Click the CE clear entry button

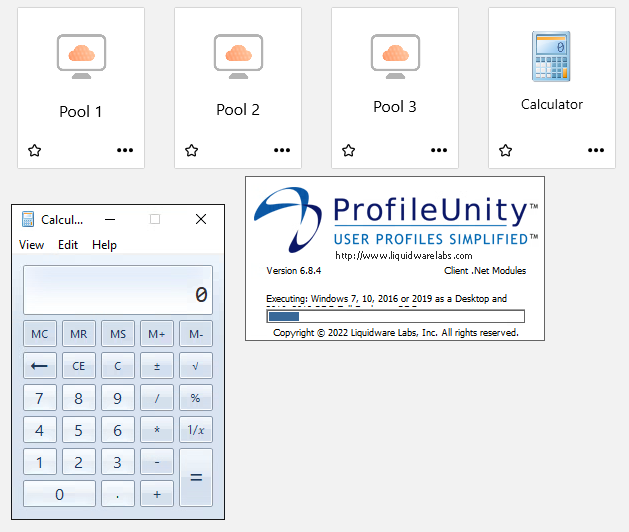pyautogui.click(x=79, y=366)
